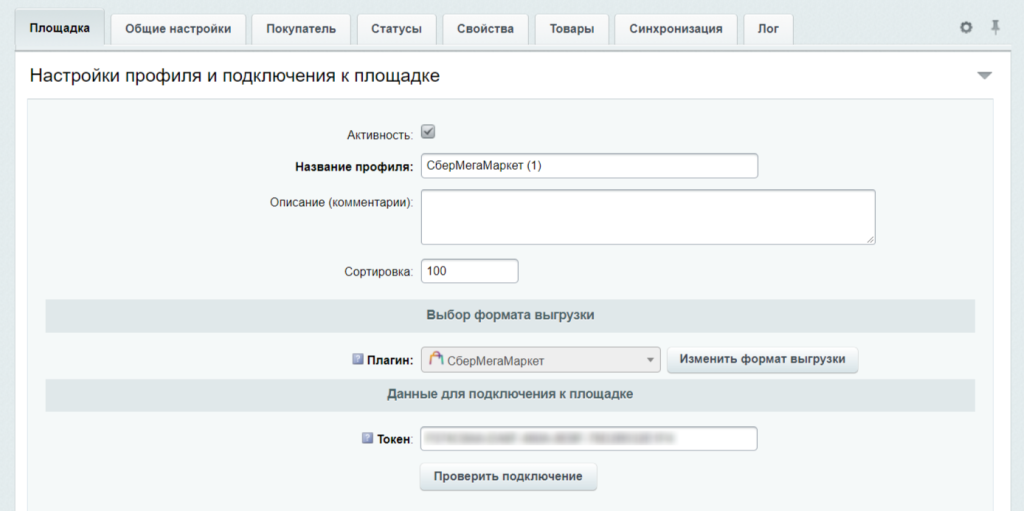1024x511 pixels.
Task: Switch to the Общие настройки tab
Action: coord(178,29)
